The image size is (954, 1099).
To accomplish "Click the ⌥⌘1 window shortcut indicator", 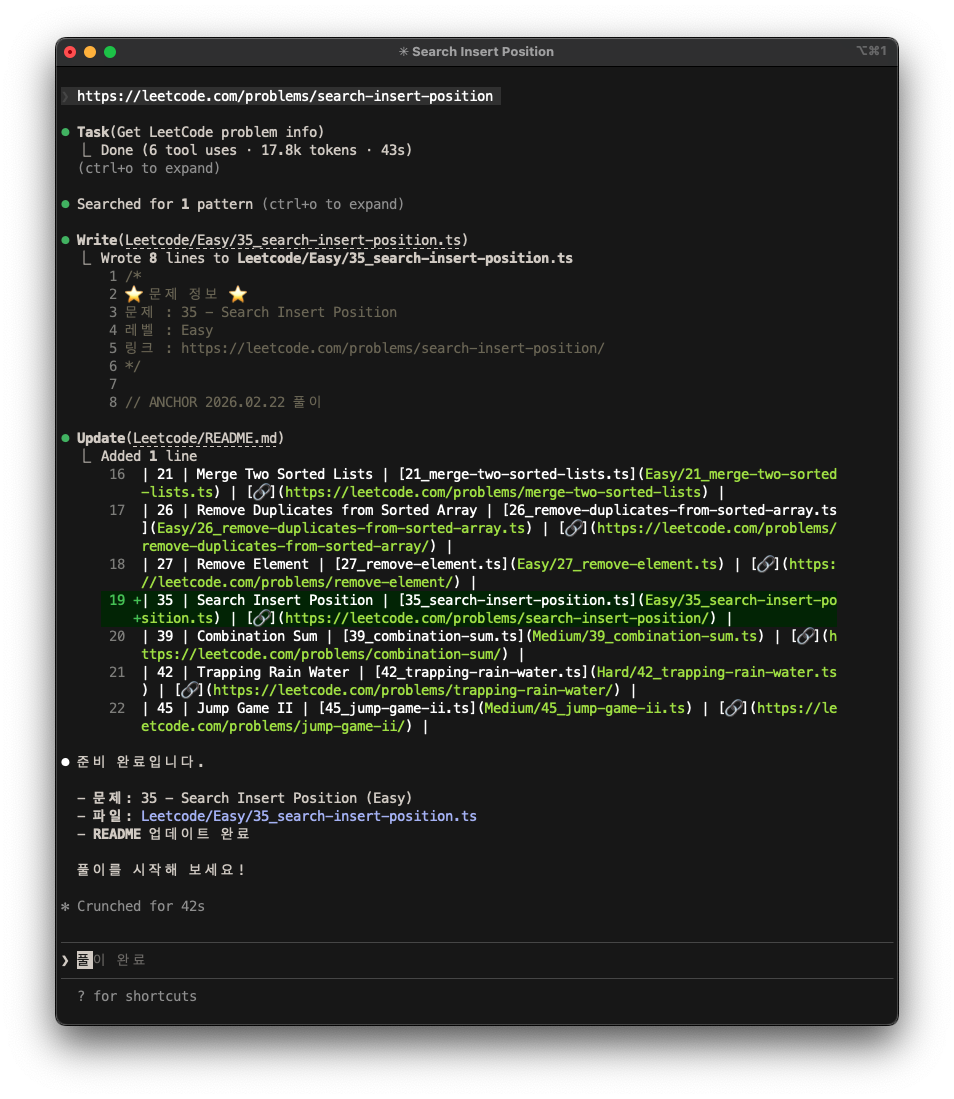I will click(x=870, y=51).
